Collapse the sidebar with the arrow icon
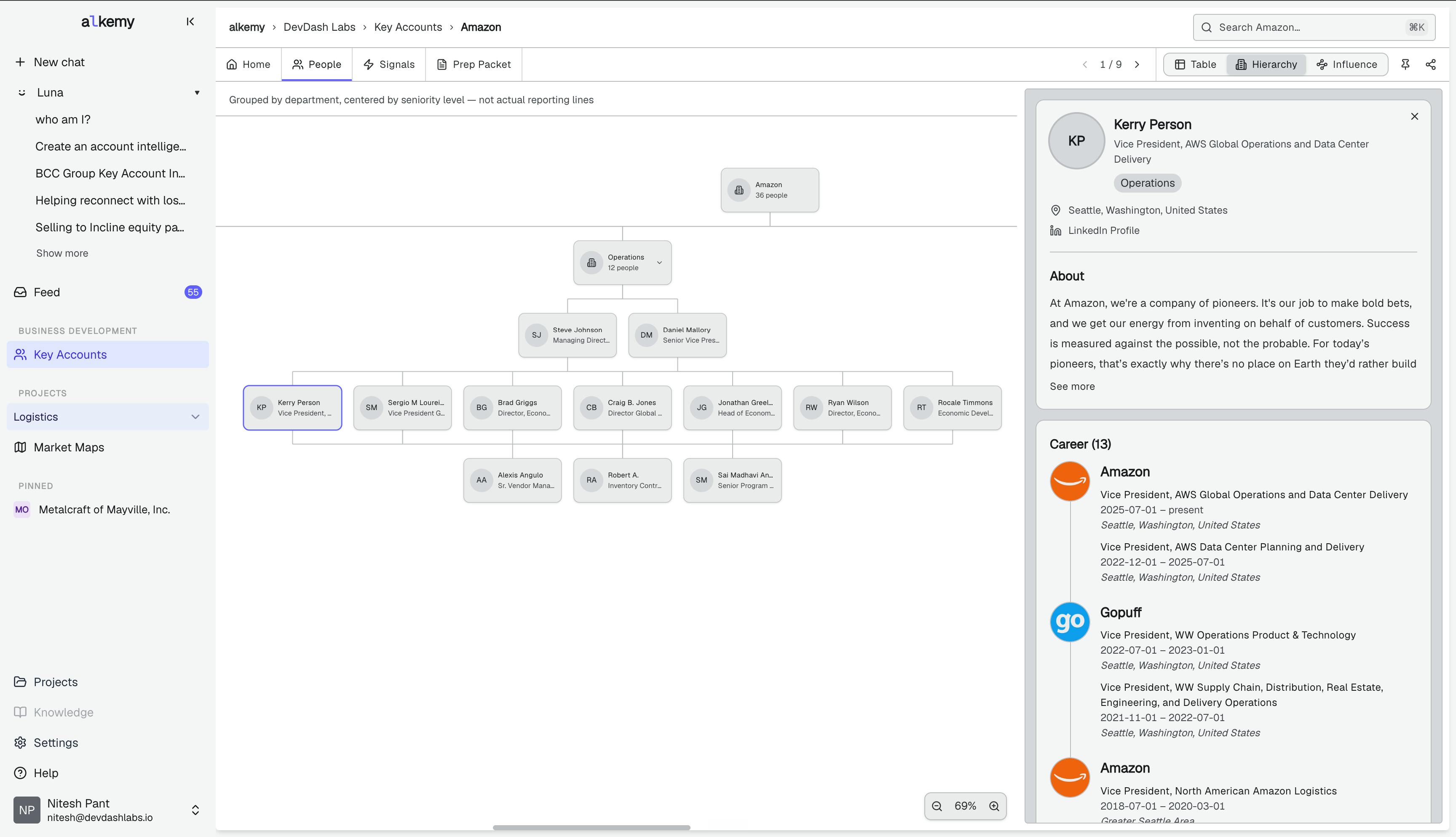The image size is (1456, 837). pos(190,22)
